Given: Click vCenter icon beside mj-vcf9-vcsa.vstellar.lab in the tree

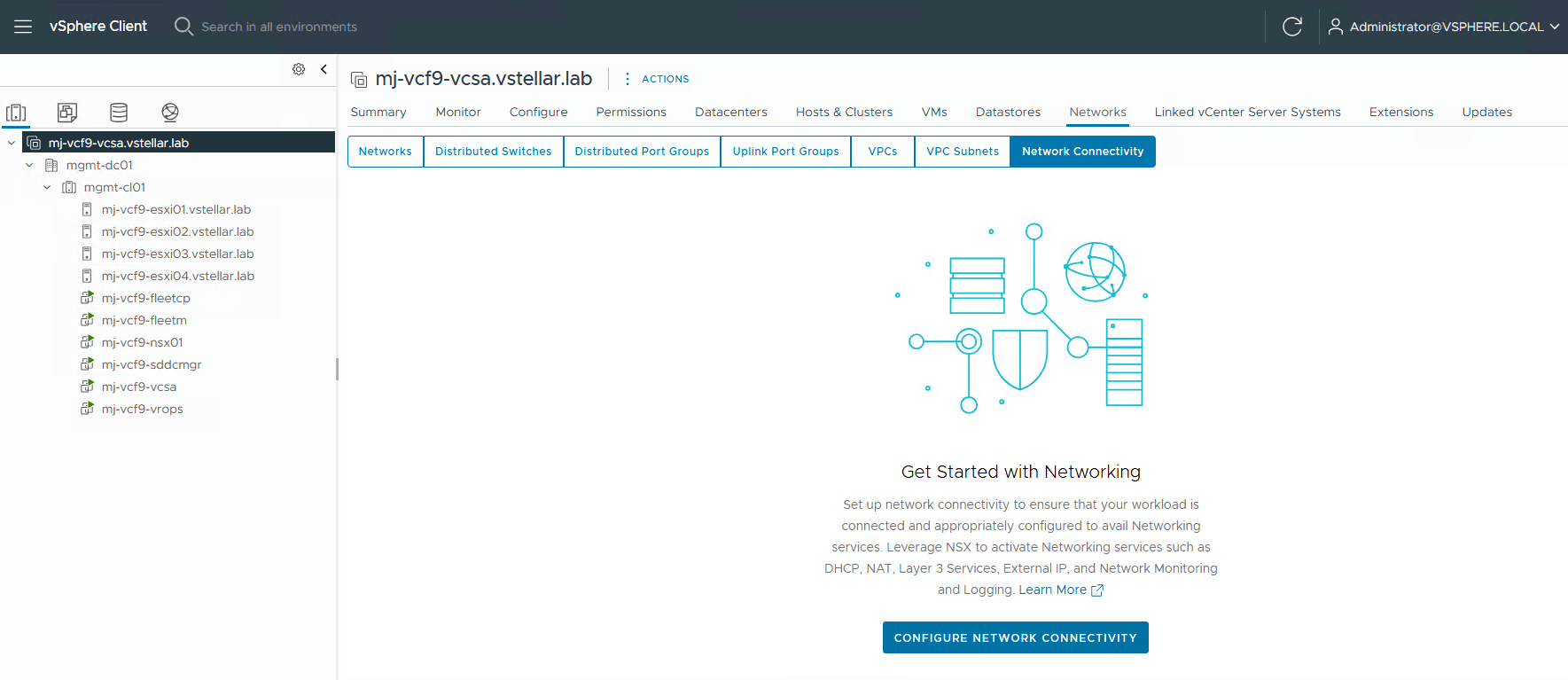Looking at the screenshot, I should [34, 143].
